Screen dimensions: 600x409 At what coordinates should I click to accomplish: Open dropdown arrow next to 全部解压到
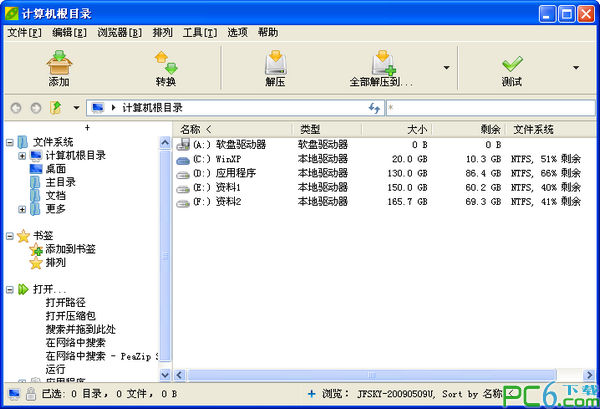click(x=446, y=68)
